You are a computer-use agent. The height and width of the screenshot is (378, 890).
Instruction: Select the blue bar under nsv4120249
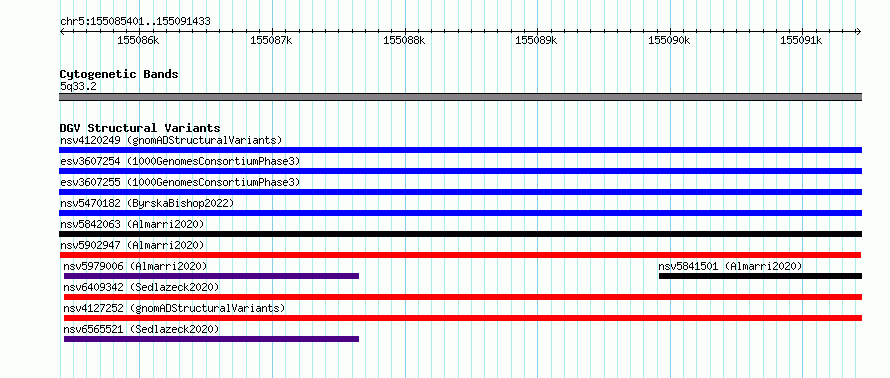coord(460,150)
